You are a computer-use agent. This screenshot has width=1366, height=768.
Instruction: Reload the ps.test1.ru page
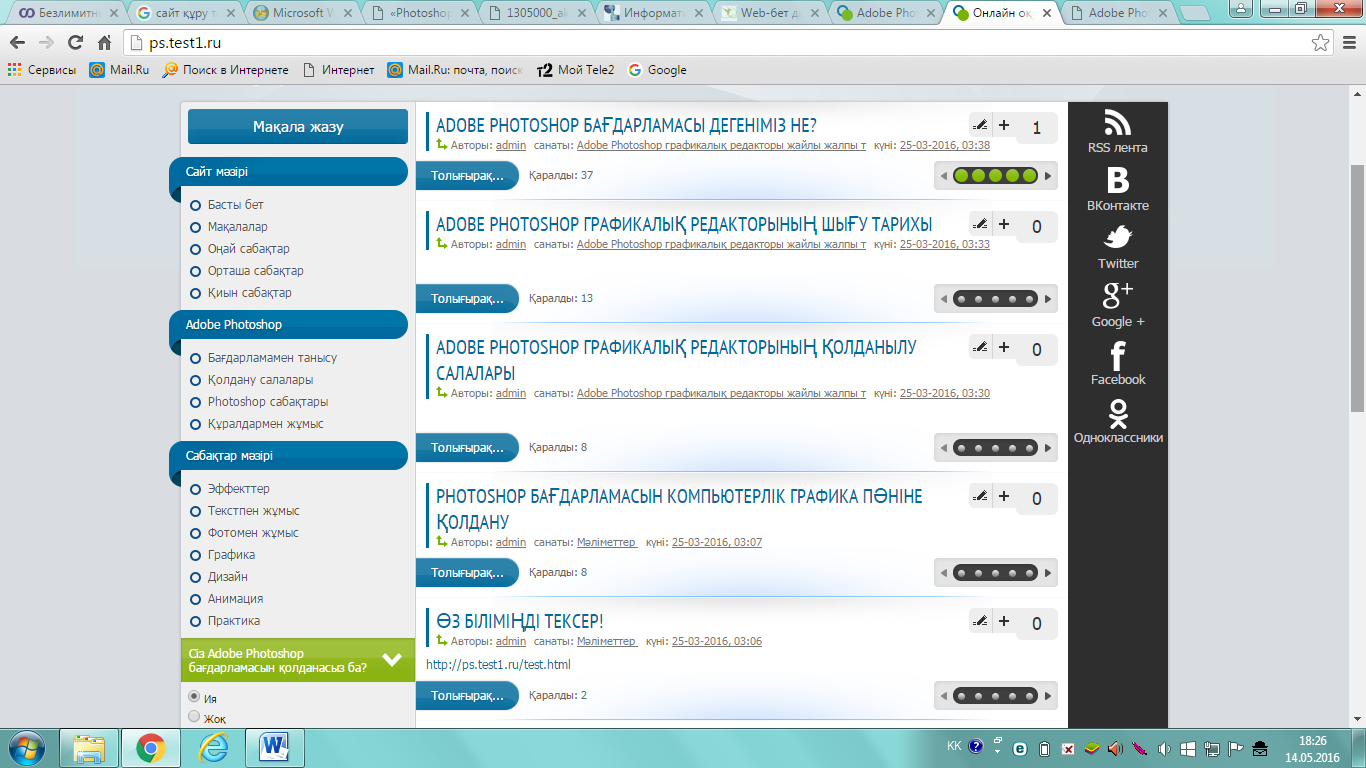(x=75, y=43)
